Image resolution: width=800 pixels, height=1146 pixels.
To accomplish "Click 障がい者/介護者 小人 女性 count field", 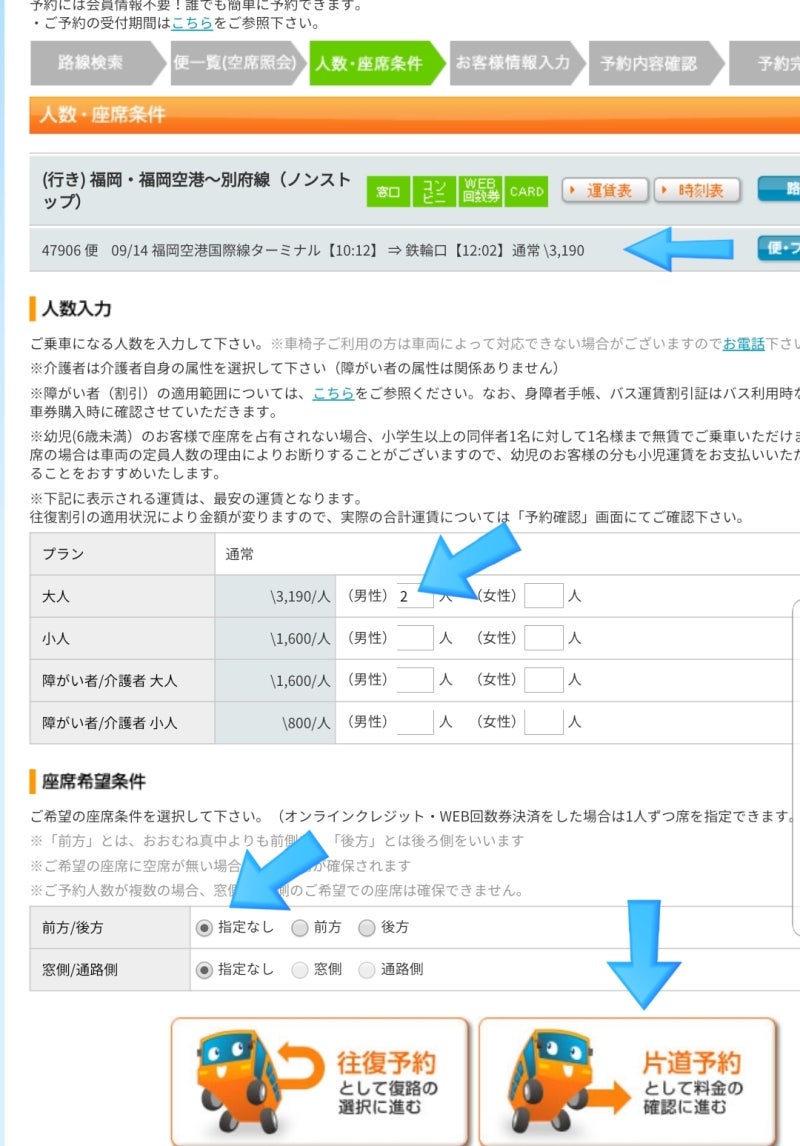I will [x=544, y=722].
